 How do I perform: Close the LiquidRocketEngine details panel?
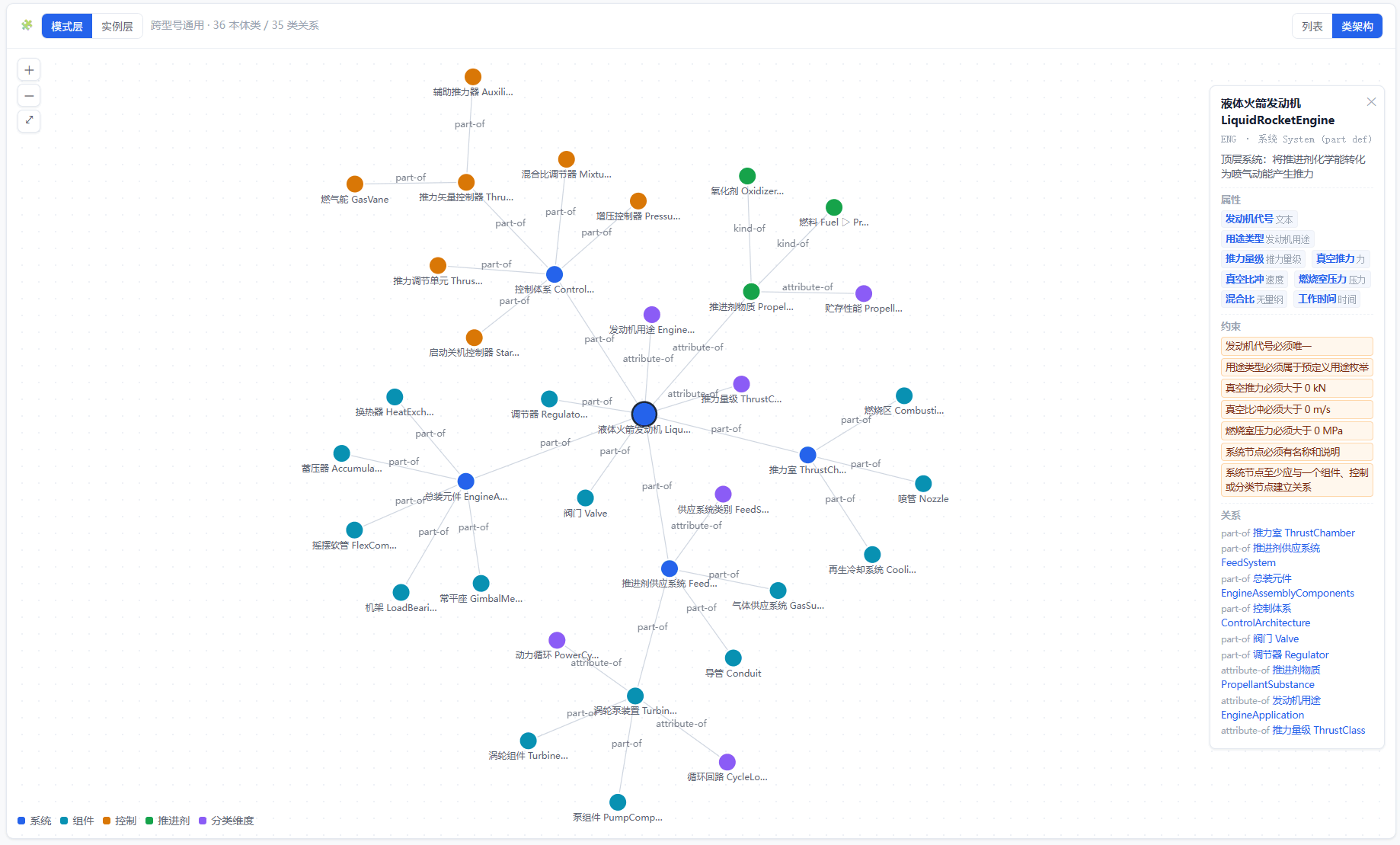click(x=1371, y=102)
